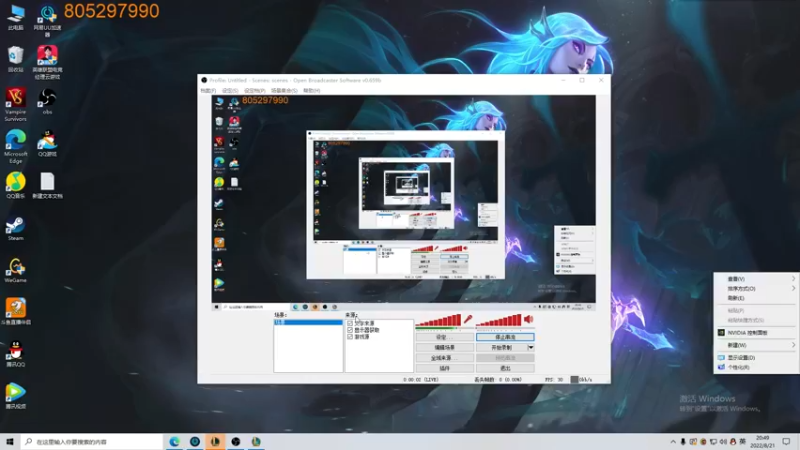This screenshot has height=450, width=800.
Task: Open the Windows Start menu
Action: (10, 441)
